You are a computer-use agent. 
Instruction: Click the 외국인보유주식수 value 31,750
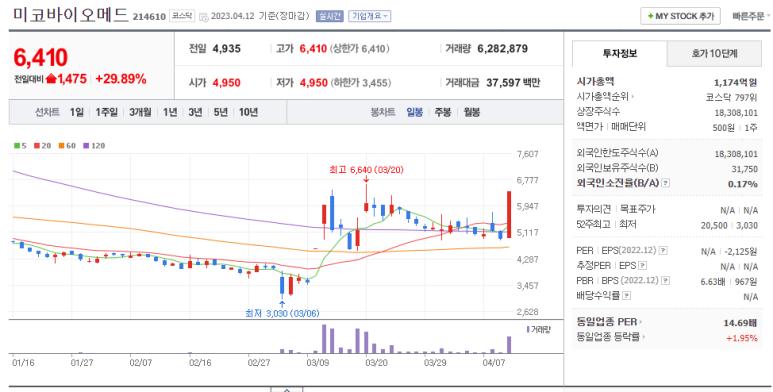tap(744, 169)
